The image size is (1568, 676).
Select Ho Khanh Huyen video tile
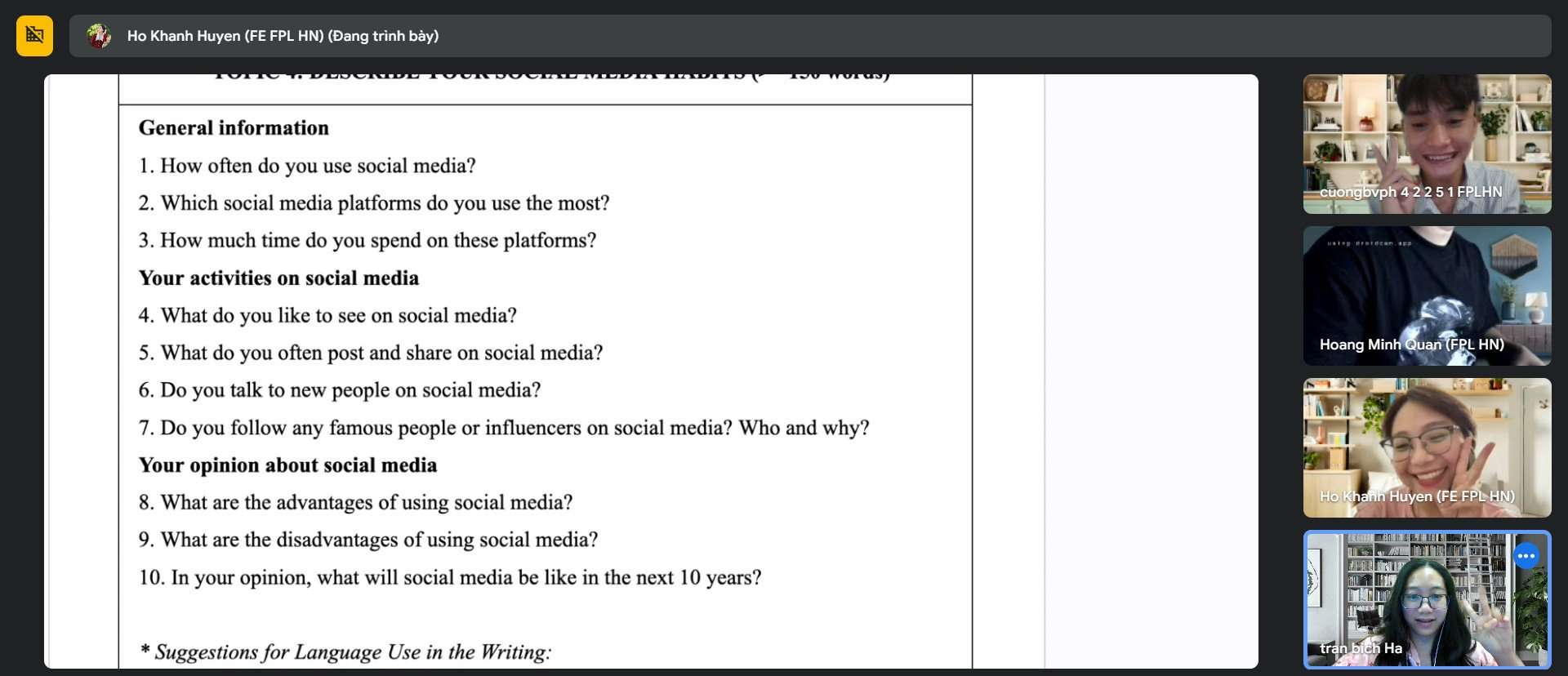[1427, 447]
